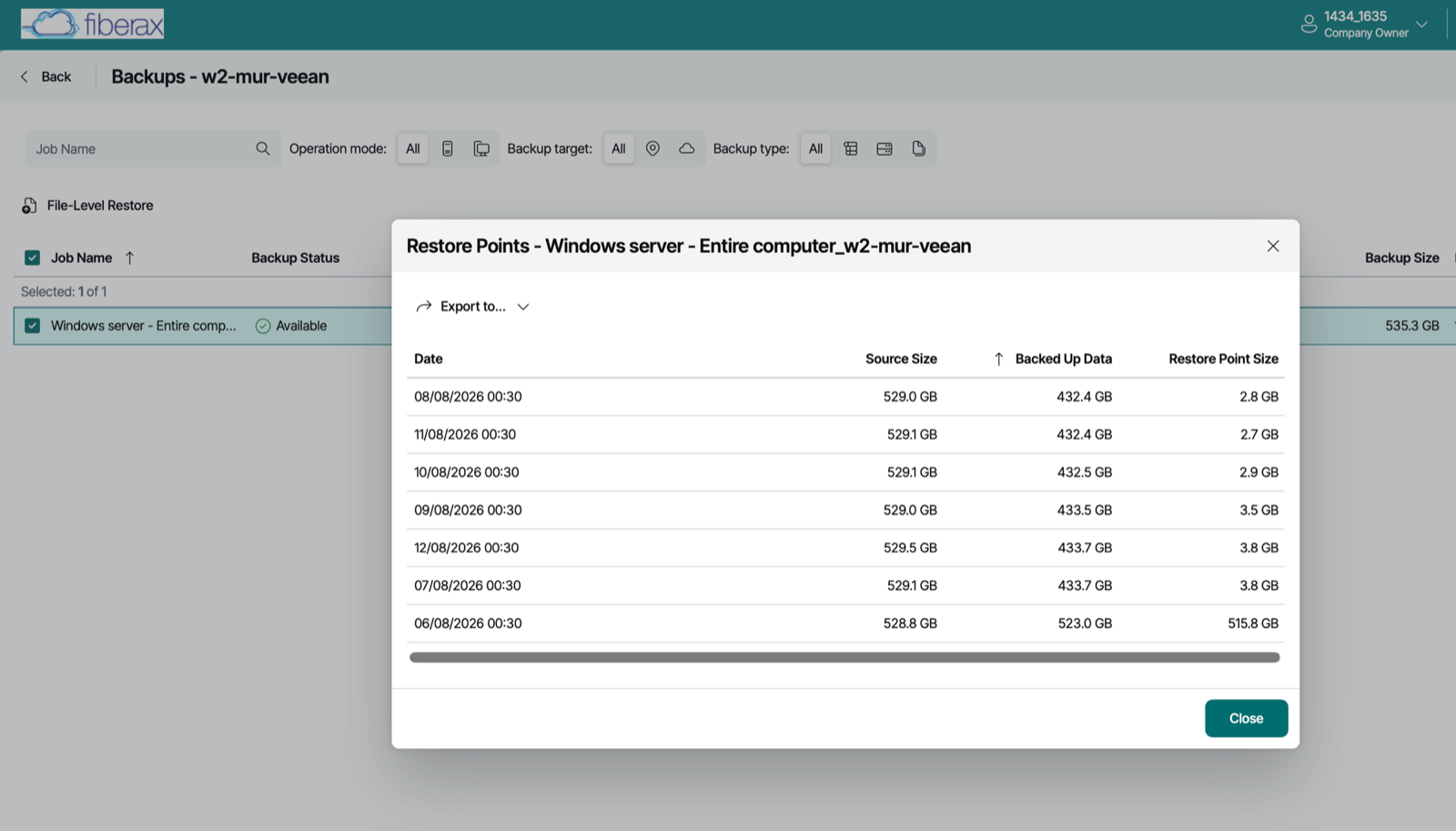Select restore point 06/08/2026 00:30
The image size is (1456, 831).
[845, 623]
